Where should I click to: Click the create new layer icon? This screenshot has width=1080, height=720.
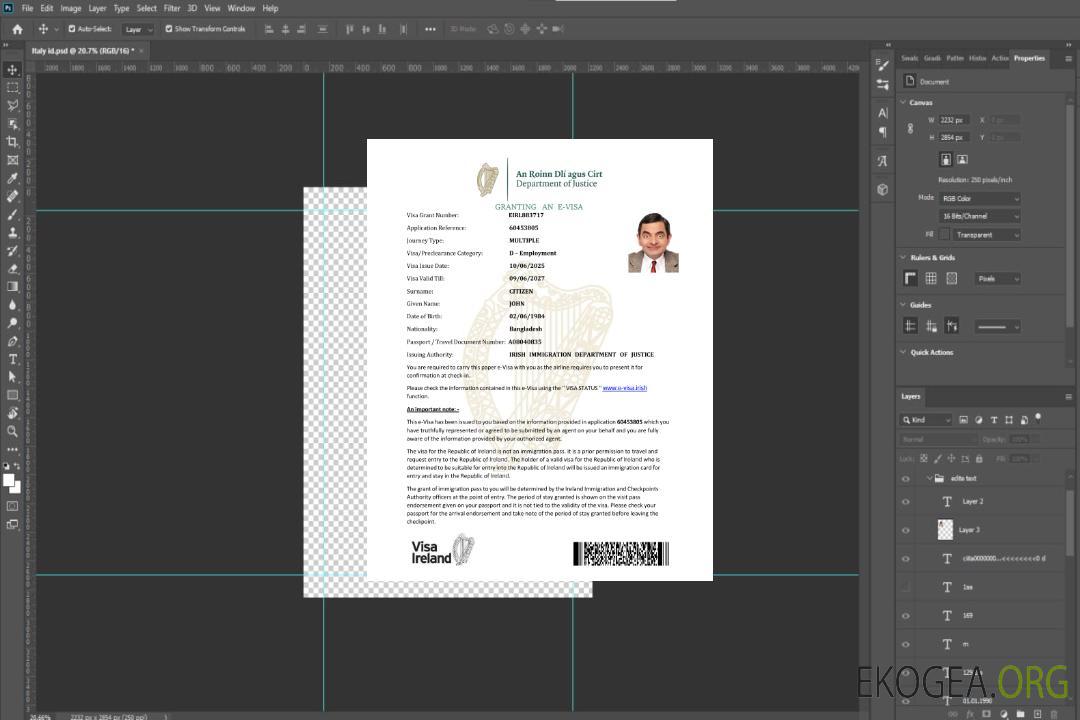coord(1037,714)
